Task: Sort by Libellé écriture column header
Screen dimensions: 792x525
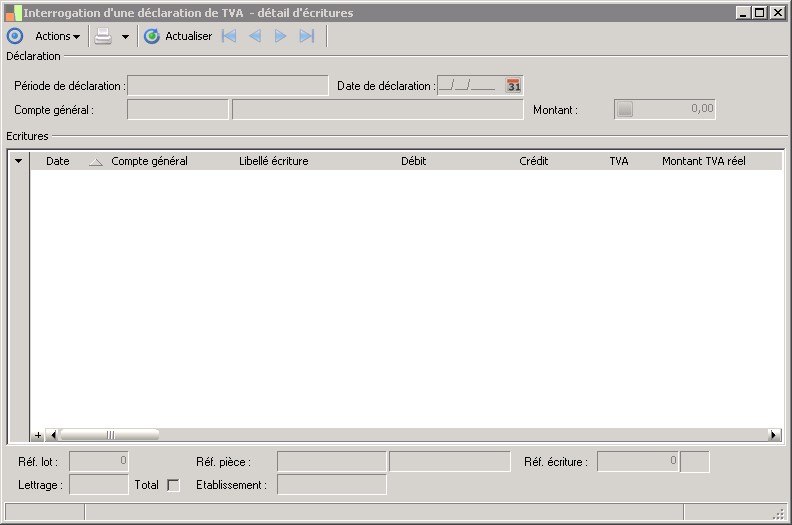Action: pos(274,161)
